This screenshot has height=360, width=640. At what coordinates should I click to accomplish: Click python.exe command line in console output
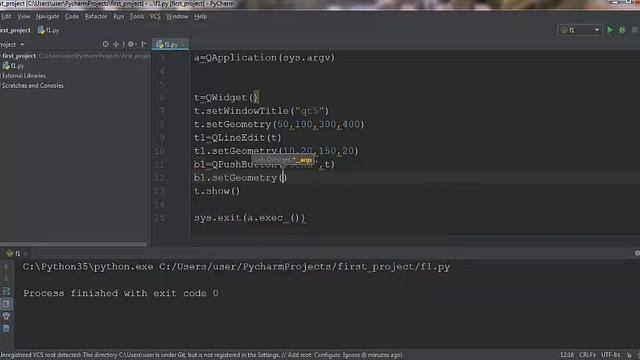(x=236, y=267)
